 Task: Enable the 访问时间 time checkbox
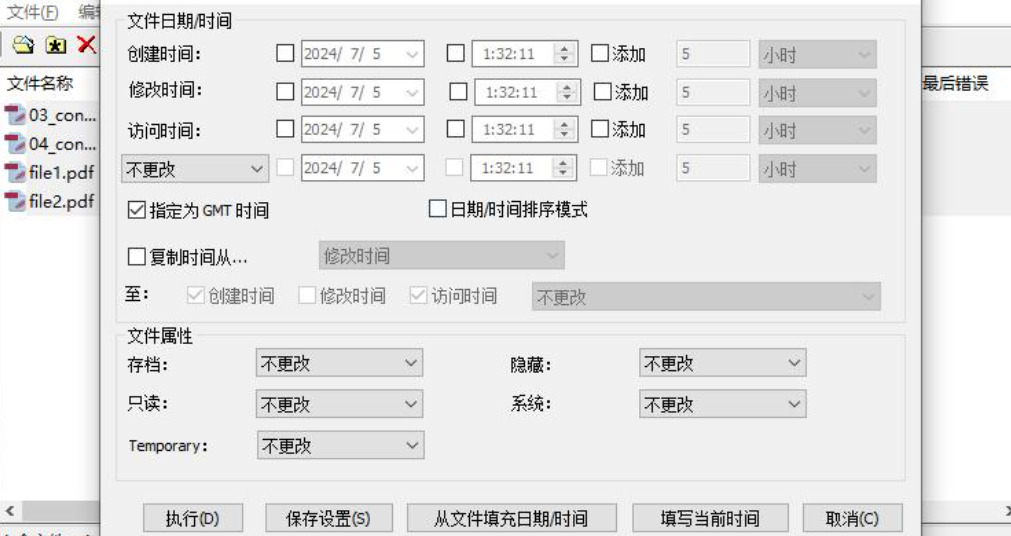[455, 129]
